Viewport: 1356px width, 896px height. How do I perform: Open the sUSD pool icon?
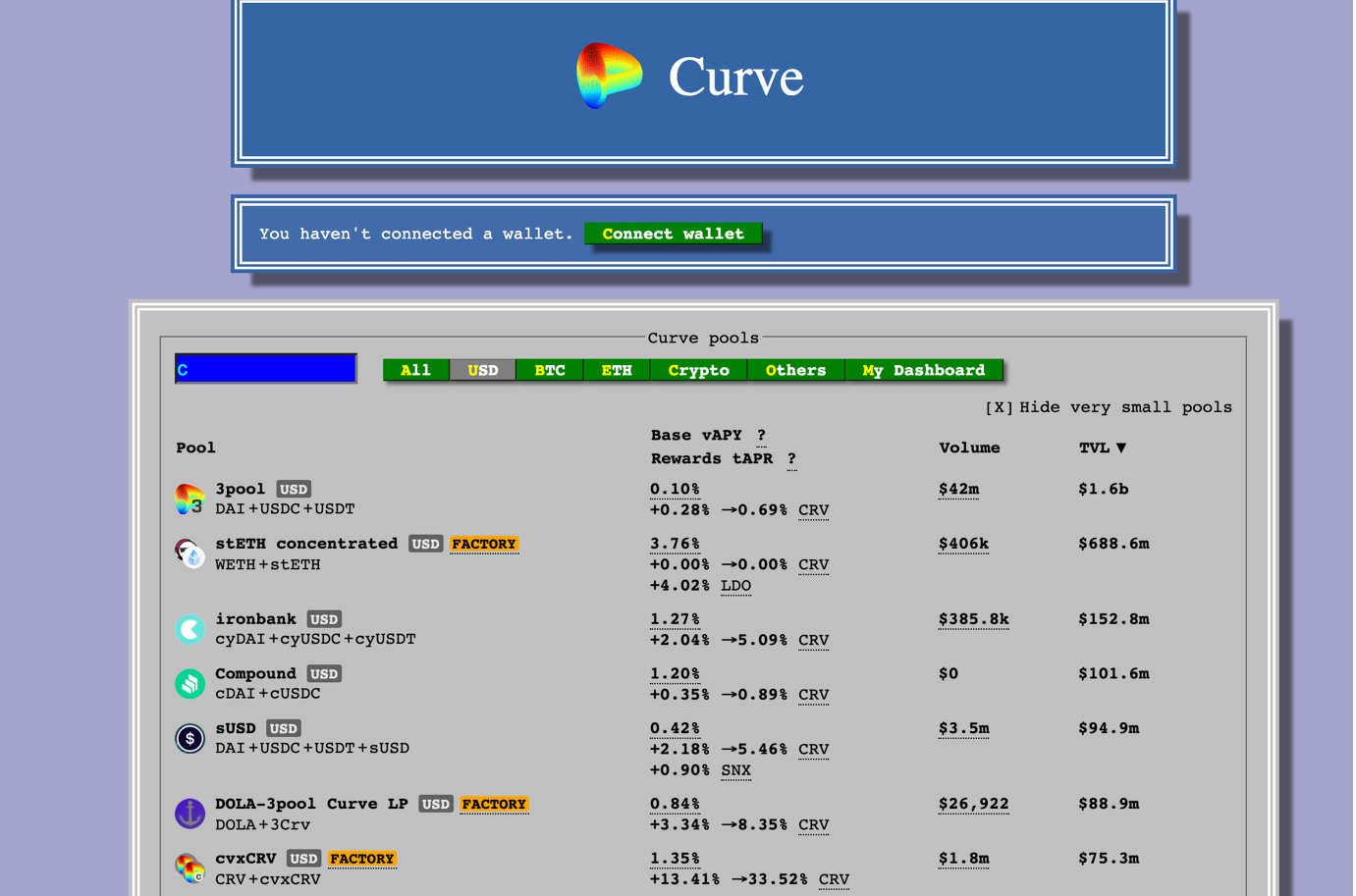(190, 738)
